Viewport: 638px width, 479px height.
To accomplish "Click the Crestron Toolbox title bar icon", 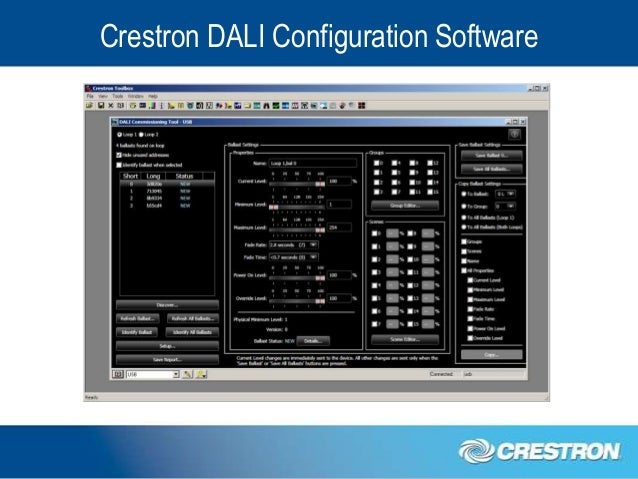I will (x=89, y=88).
